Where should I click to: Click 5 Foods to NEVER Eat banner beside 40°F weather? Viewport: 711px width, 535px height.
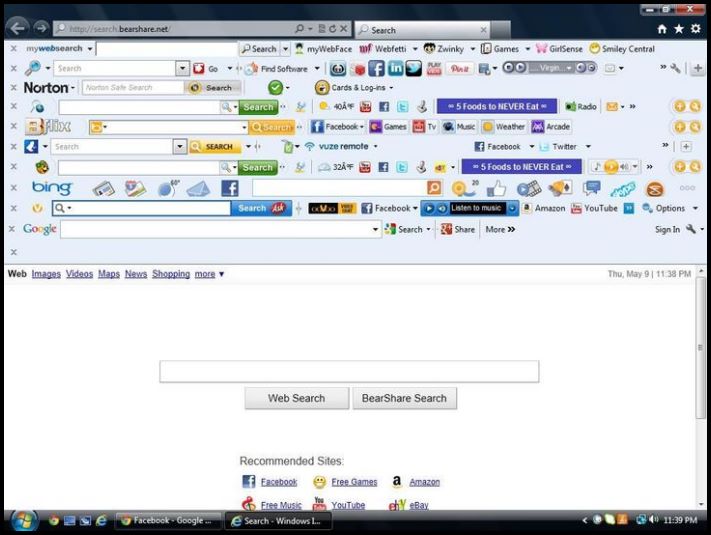coord(497,107)
